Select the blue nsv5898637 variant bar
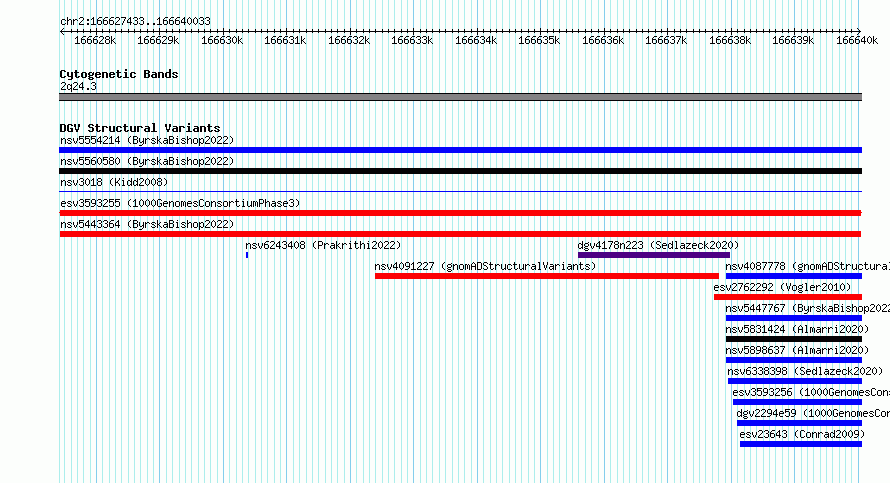This screenshot has width=890, height=483. (x=794, y=360)
